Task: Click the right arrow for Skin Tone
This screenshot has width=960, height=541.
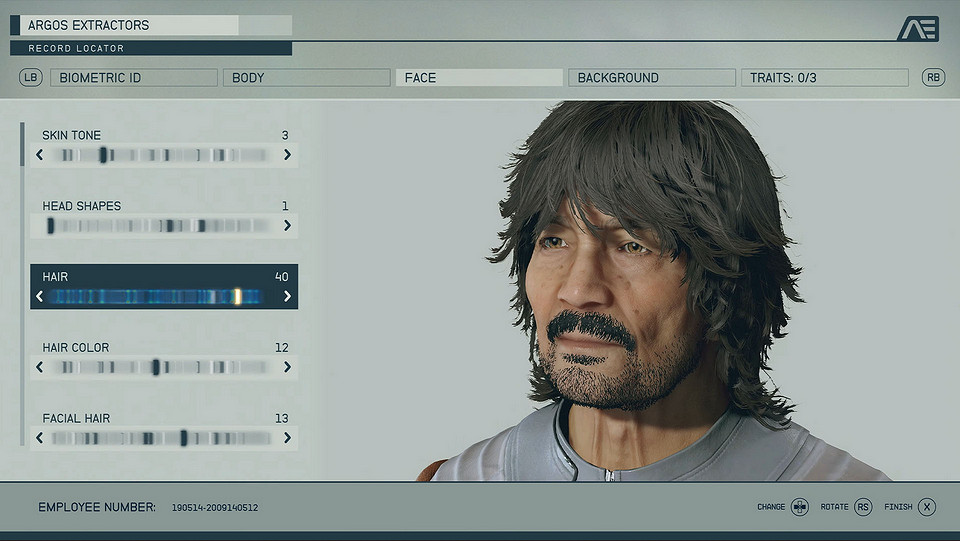Action: click(288, 155)
